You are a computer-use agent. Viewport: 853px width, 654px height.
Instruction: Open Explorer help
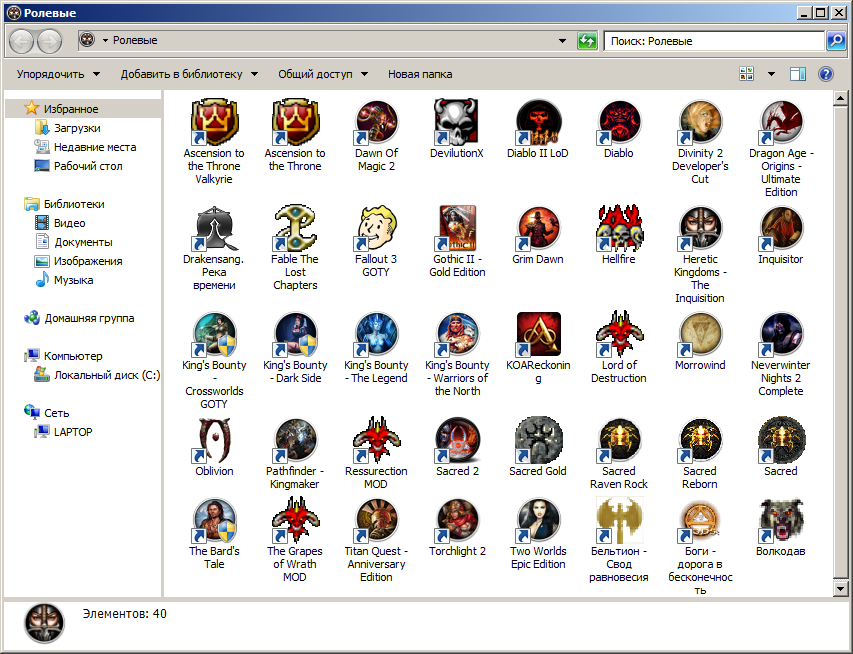pos(825,74)
